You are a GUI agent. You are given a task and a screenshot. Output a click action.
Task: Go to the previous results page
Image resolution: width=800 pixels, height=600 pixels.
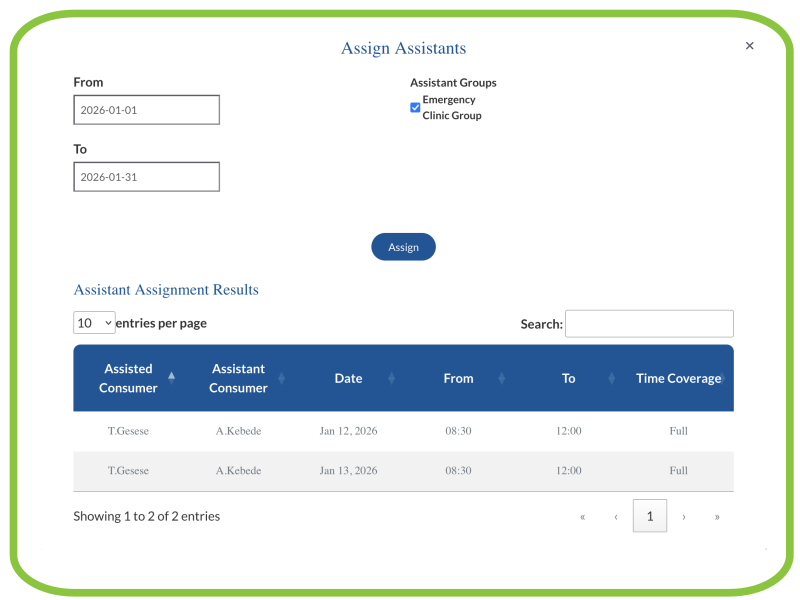[616, 516]
